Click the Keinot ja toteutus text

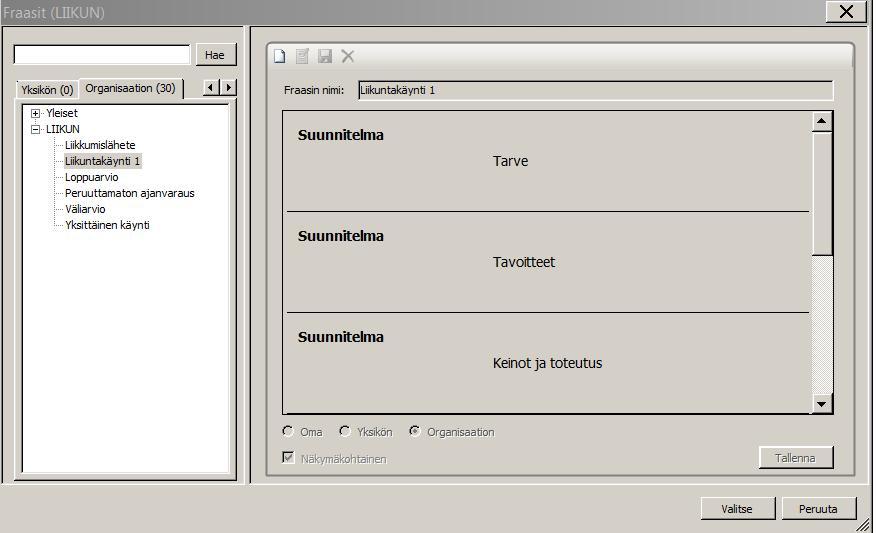tap(548, 363)
